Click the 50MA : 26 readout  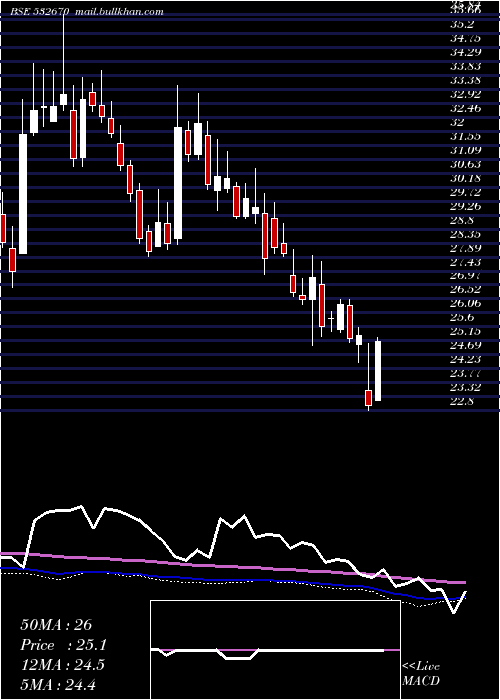pyautogui.click(x=56, y=625)
